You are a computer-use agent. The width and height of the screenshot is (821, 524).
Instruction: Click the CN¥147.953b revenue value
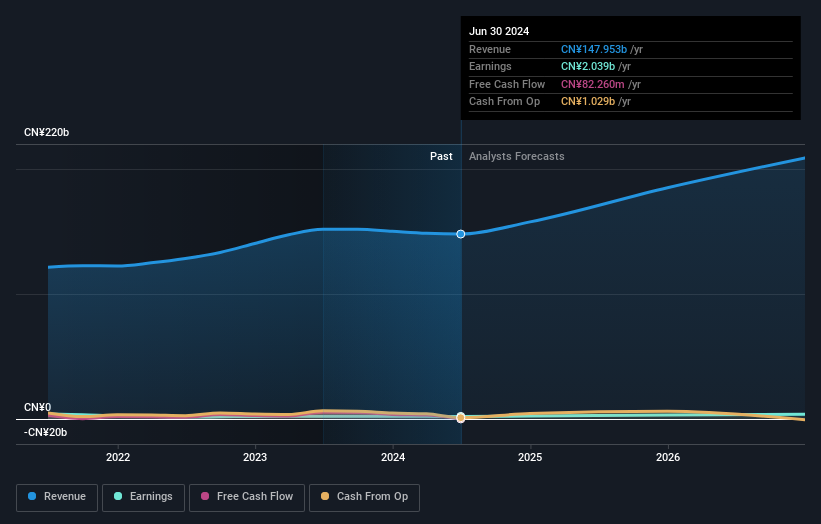[x=594, y=49]
